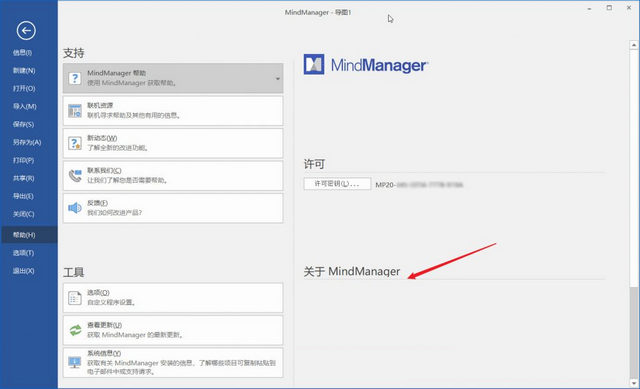Click the question mark icon of MindManager 帮助
The width and height of the screenshot is (640, 389).
coord(75,78)
